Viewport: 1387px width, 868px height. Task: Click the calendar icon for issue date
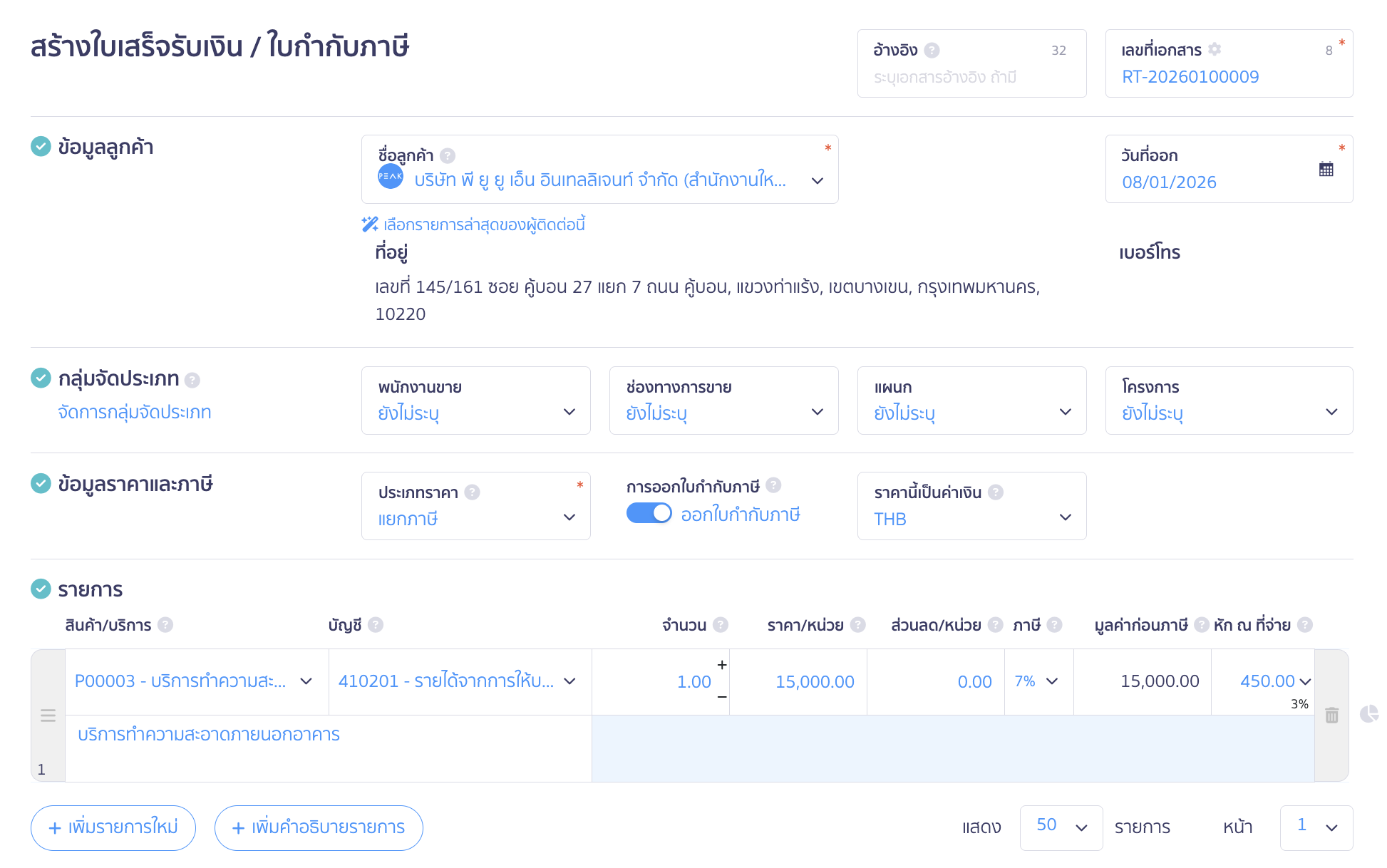(x=1326, y=170)
